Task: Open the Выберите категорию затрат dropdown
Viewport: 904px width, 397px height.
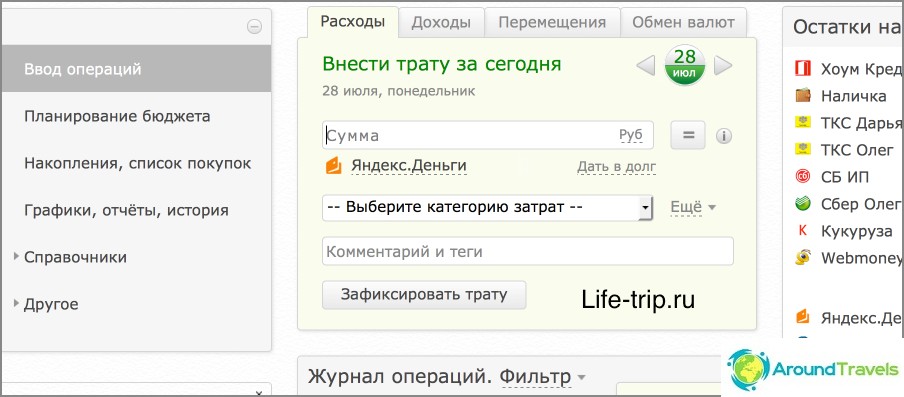Action: click(487, 207)
